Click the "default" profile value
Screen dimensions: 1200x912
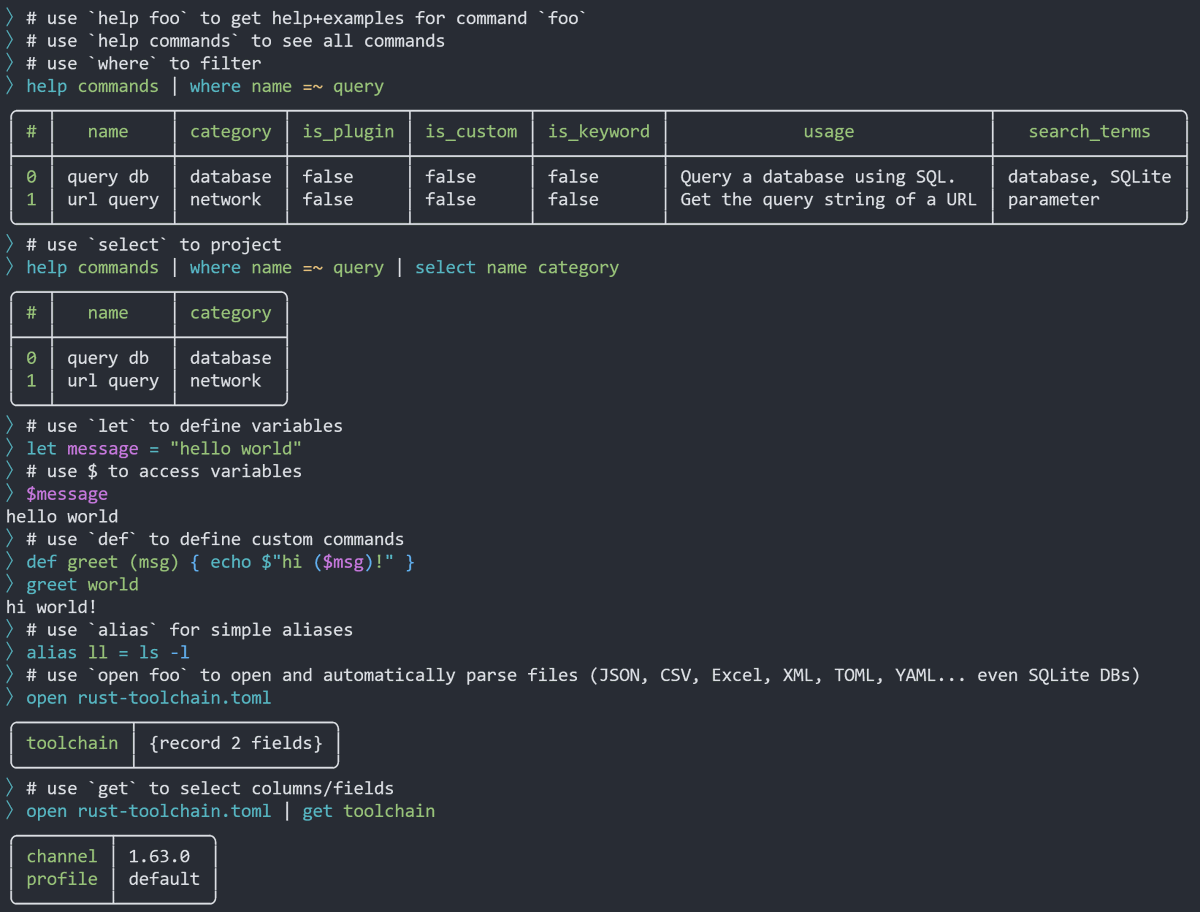(x=164, y=878)
